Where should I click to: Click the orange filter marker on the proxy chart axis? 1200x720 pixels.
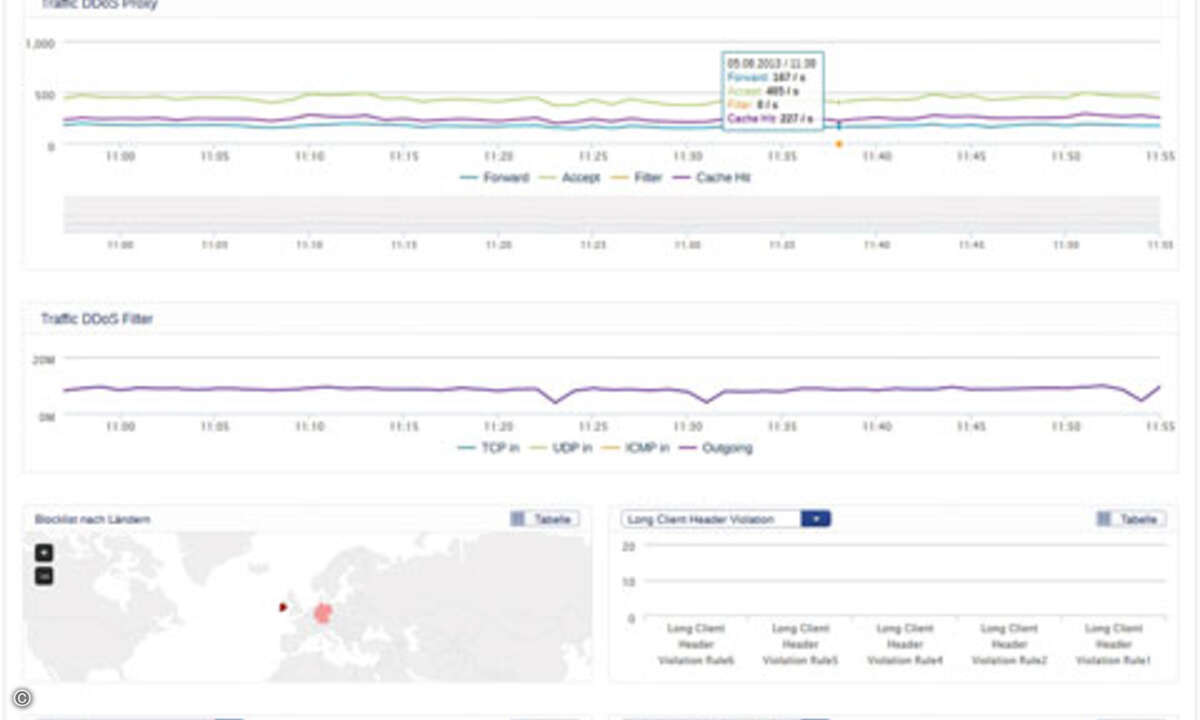tap(838, 144)
